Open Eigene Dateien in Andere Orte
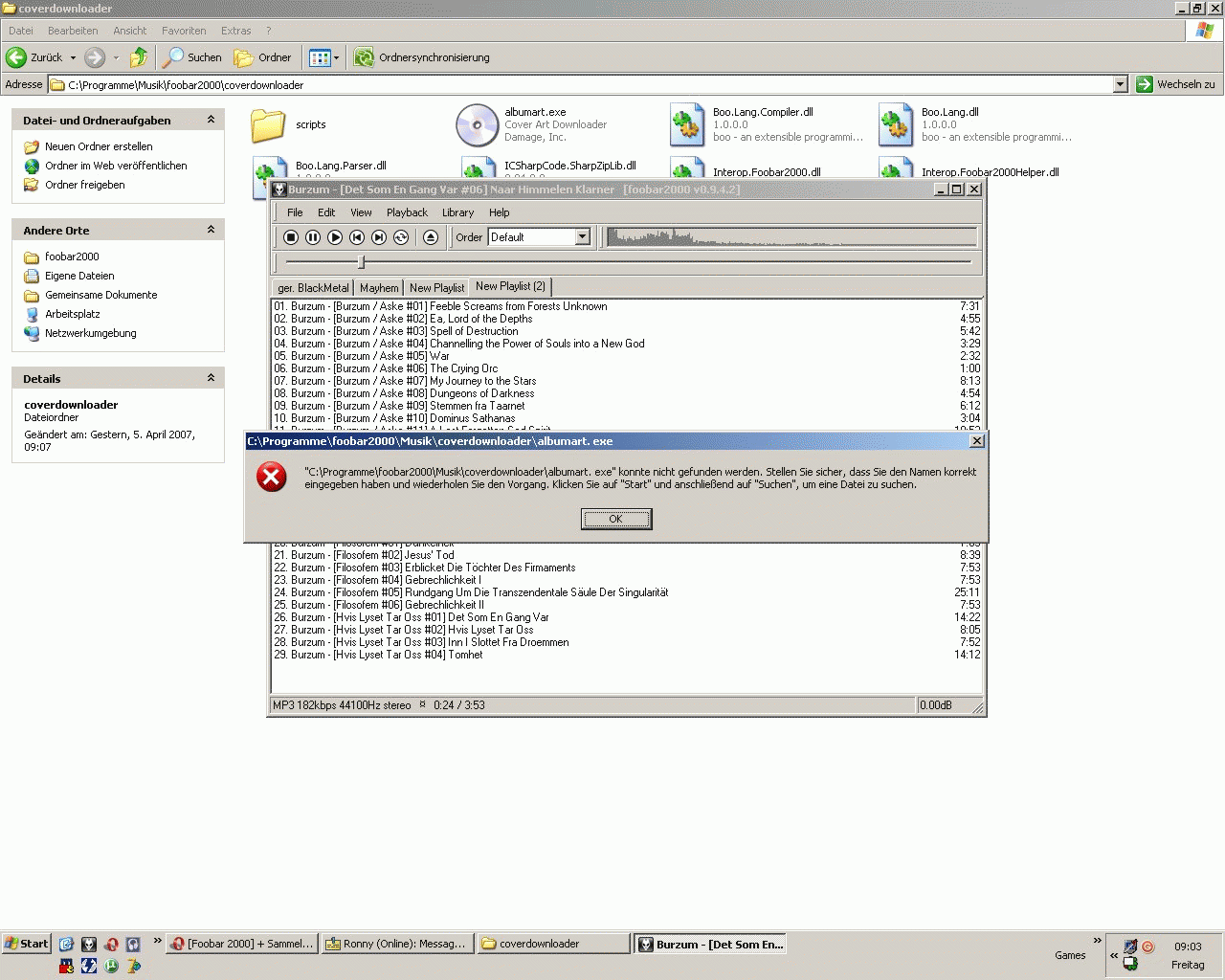The height and width of the screenshot is (980, 1225). click(x=79, y=276)
